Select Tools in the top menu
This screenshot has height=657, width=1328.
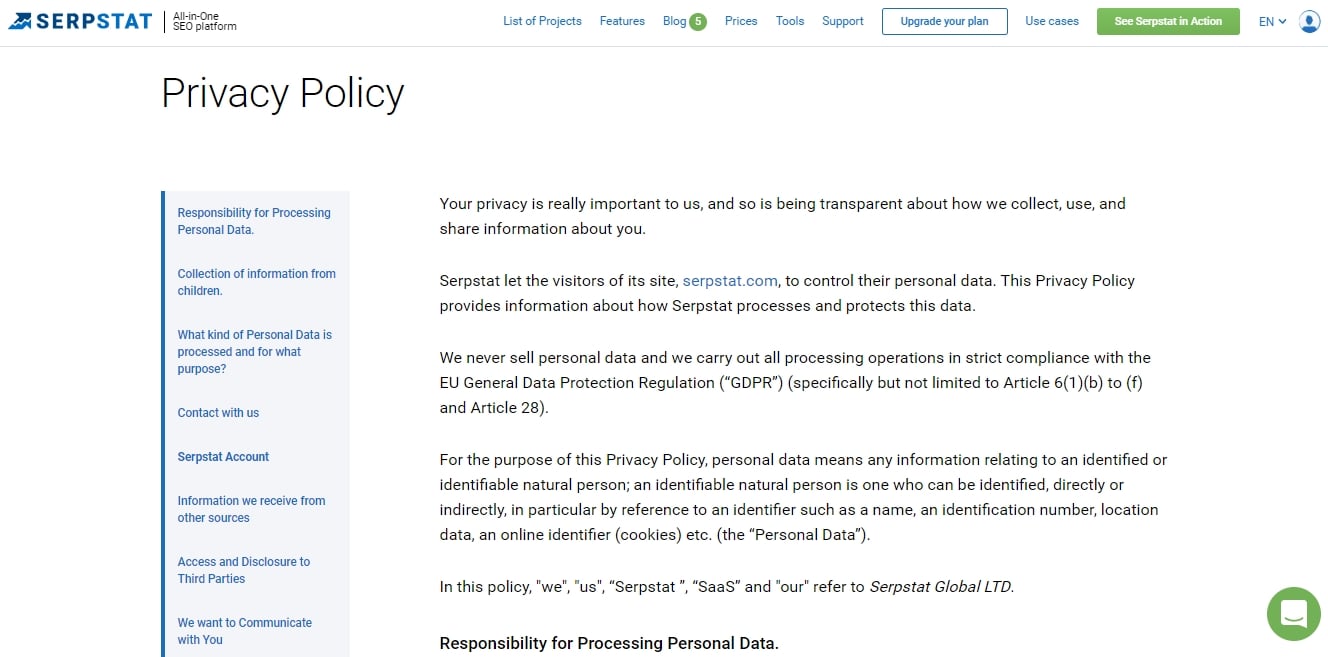[x=790, y=21]
